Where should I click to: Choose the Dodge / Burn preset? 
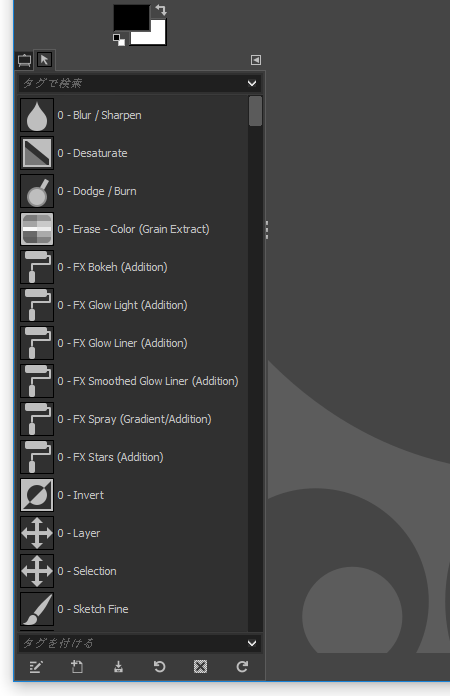coord(134,191)
